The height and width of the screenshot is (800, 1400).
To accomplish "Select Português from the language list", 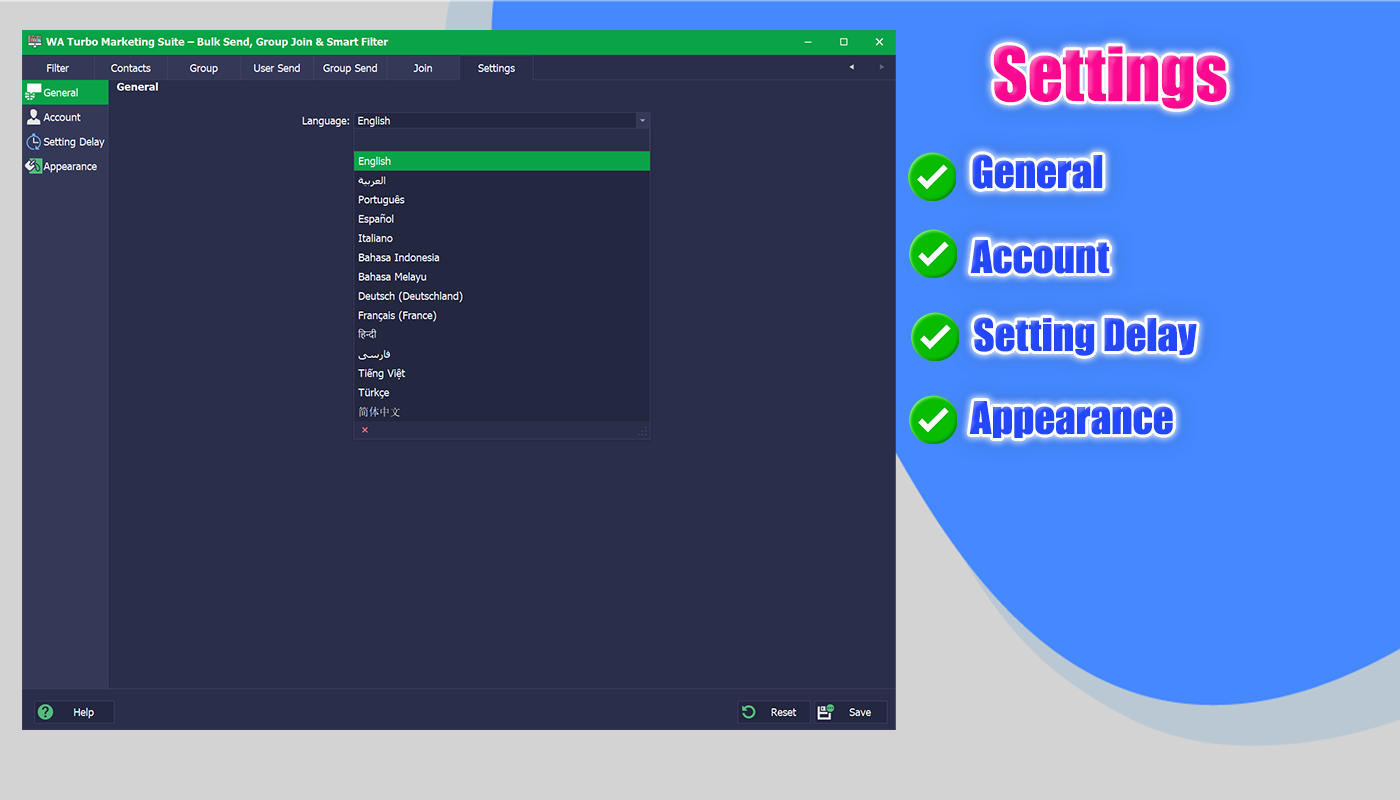I will tap(502, 200).
